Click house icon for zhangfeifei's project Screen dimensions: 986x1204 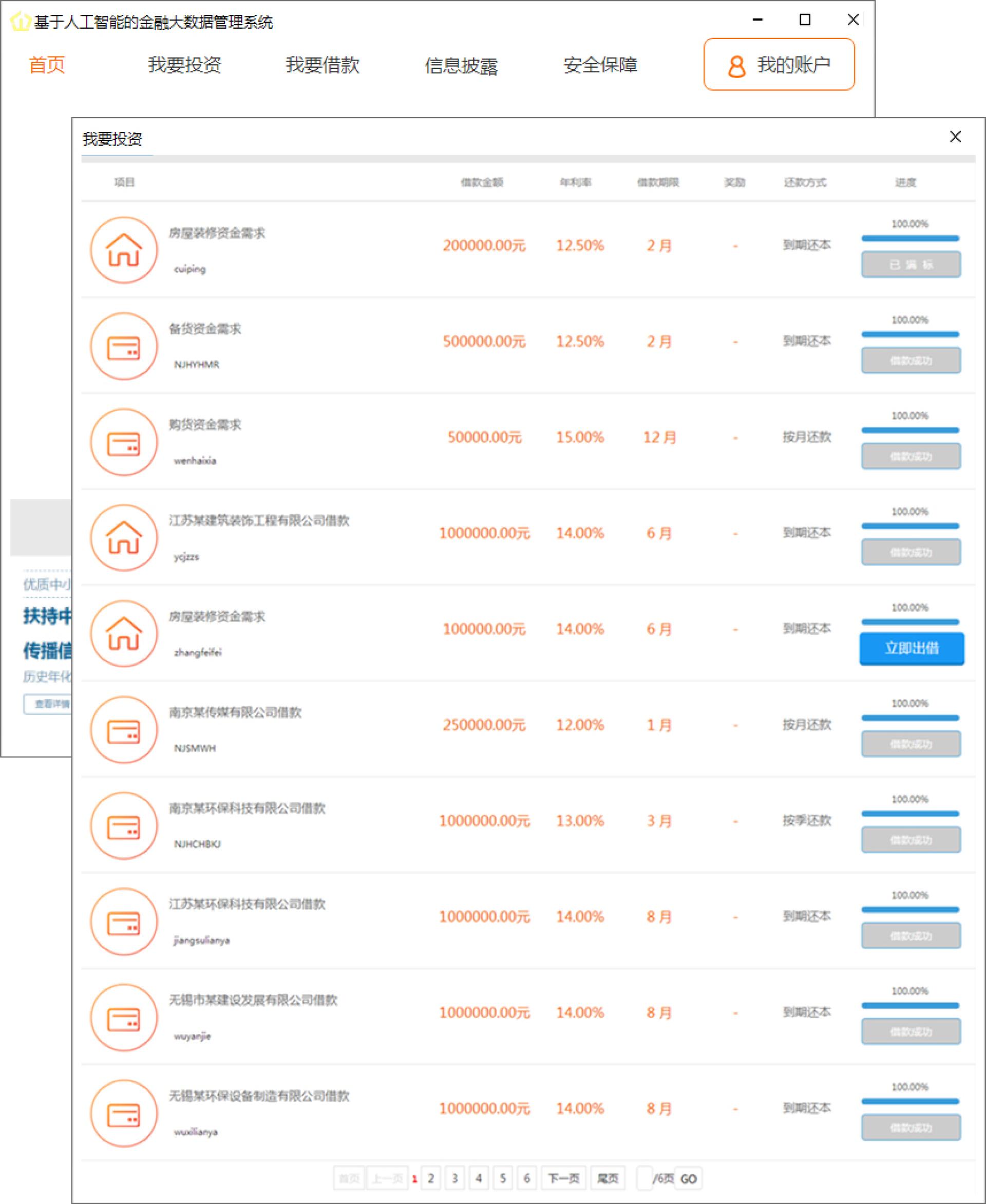pyautogui.click(x=124, y=633)
